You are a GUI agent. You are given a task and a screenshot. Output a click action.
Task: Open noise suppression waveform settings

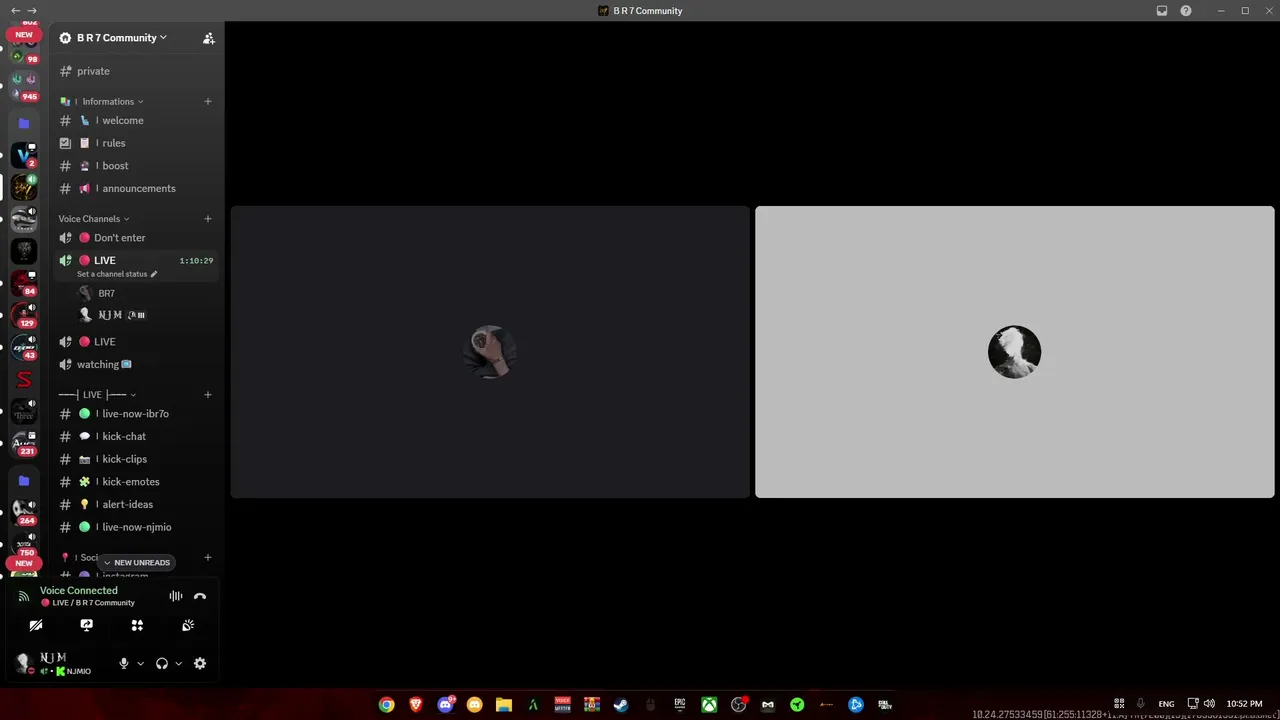pos(176,596)
